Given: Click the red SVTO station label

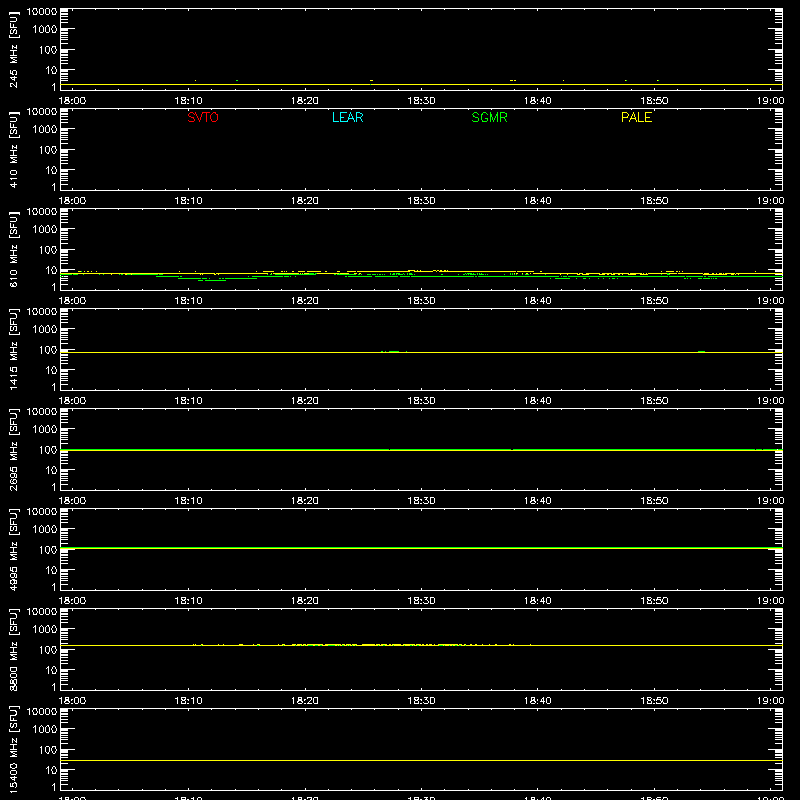Looking at the screenshot, I should tap(203, 117).
